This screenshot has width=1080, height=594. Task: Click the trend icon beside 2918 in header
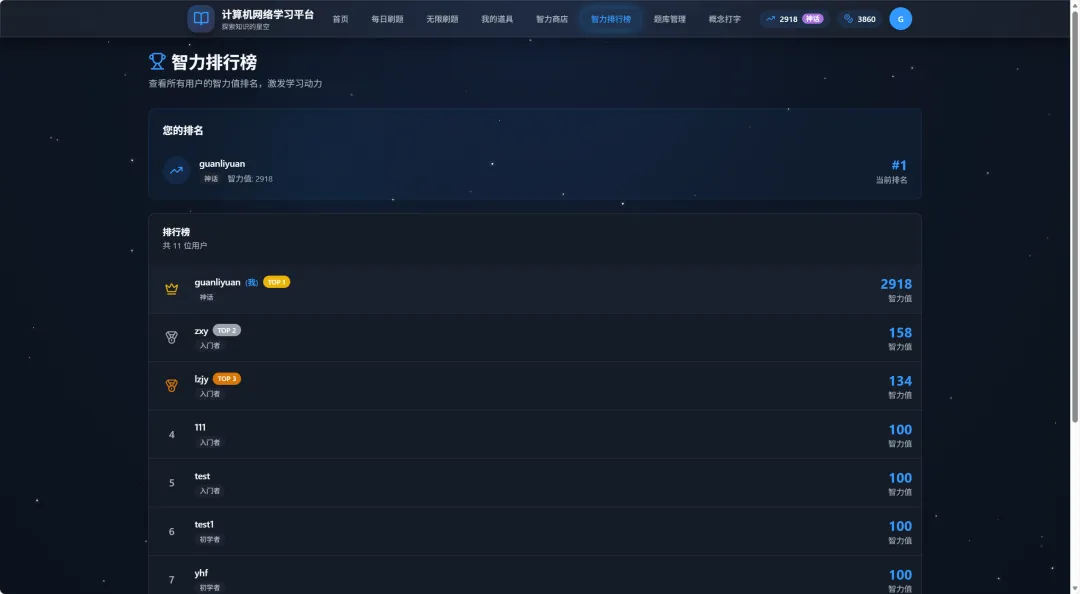770,19
